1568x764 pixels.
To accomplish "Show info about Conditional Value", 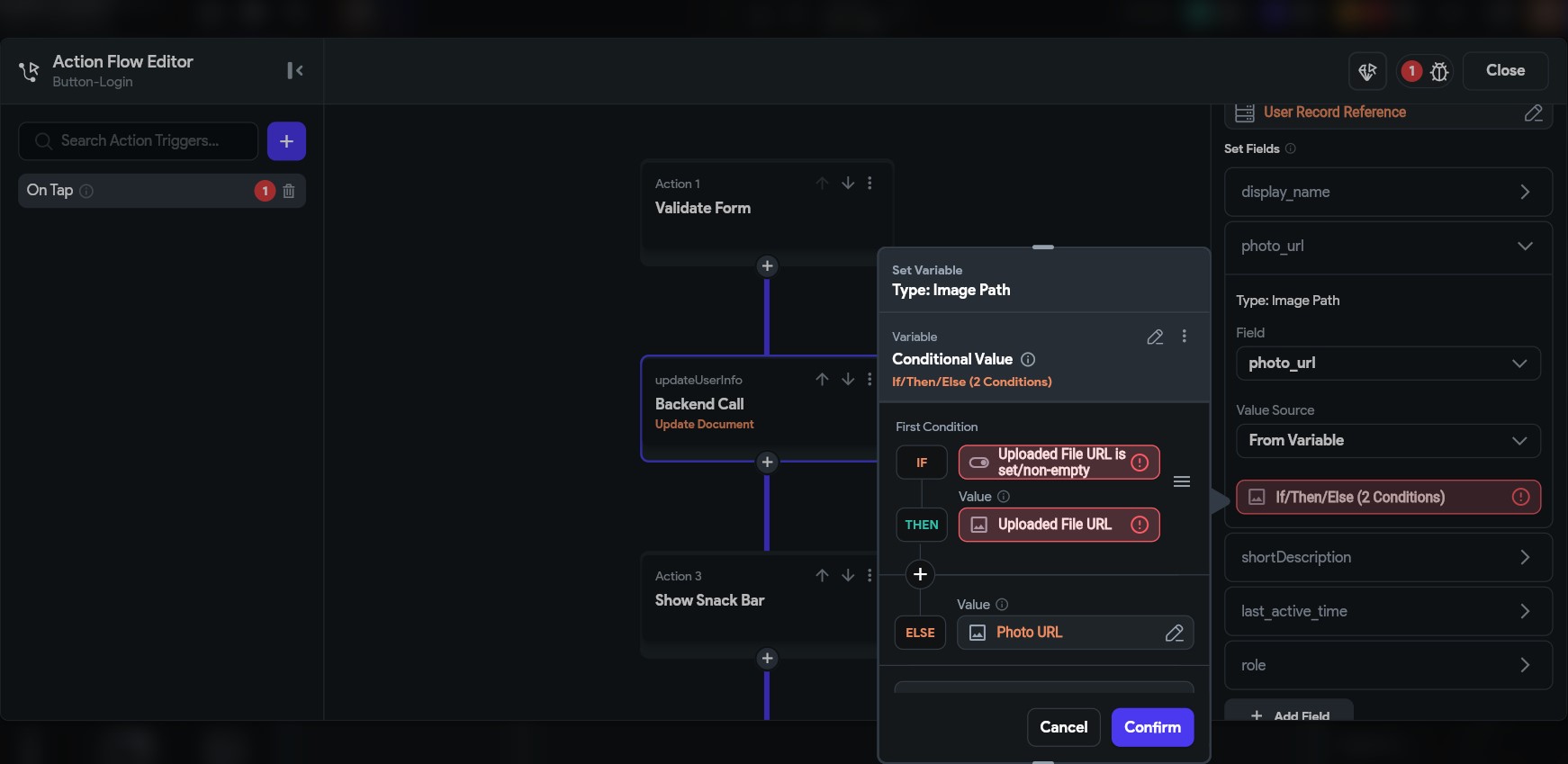I will pyautogui.click(x=1028, y=360).
